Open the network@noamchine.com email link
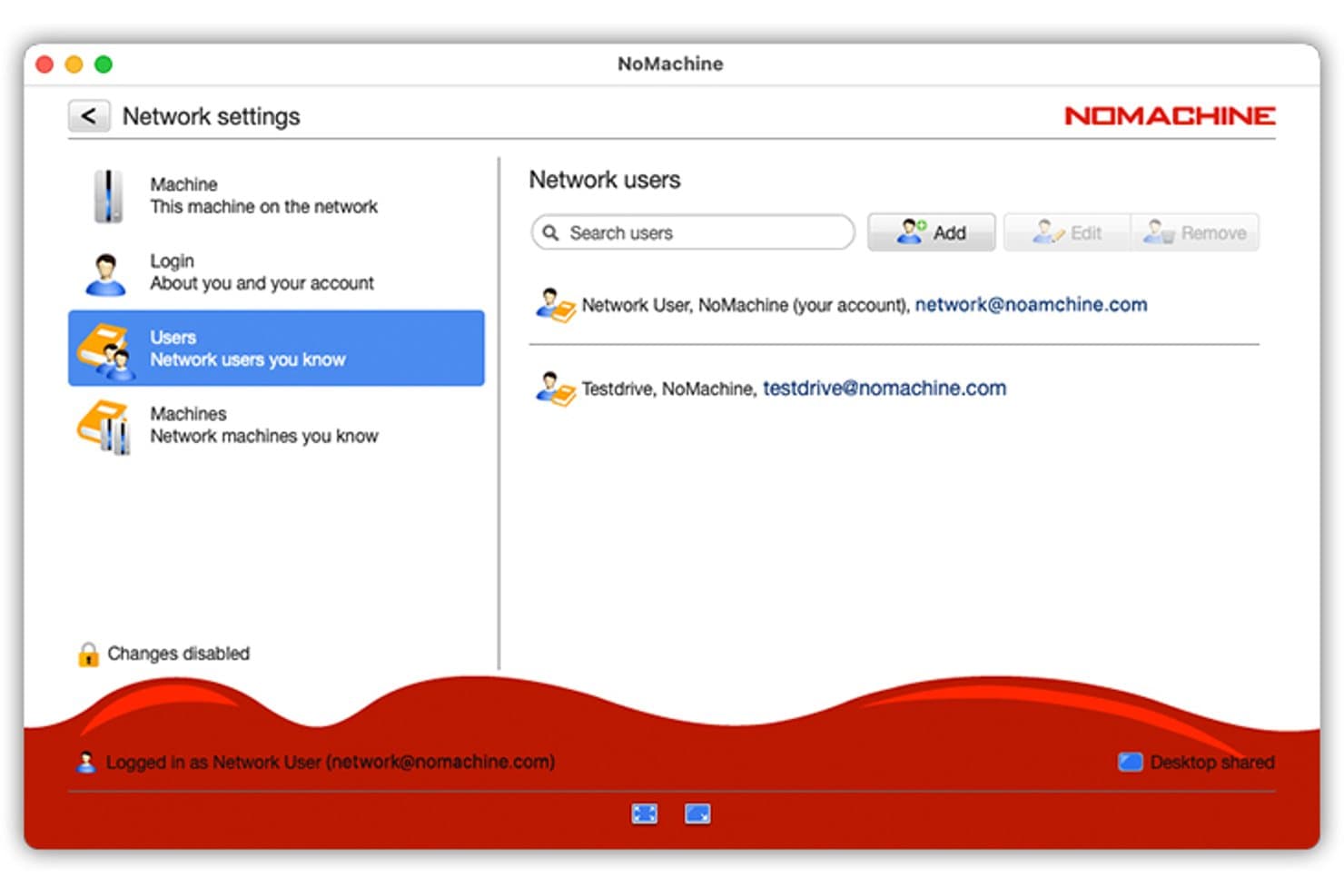 [1031, 305]
